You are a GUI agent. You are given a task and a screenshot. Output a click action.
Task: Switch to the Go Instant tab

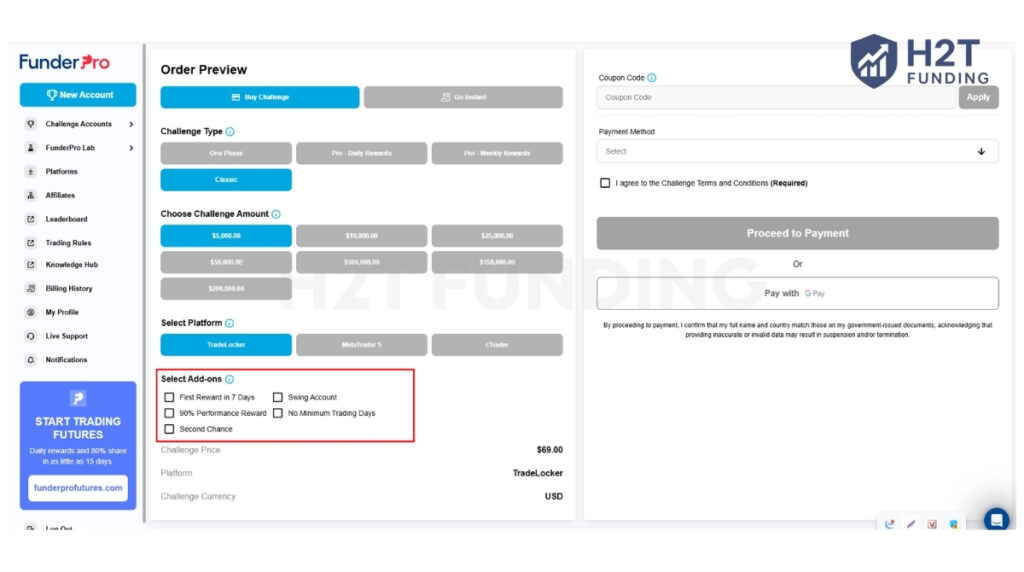click(x=463, y=97)
